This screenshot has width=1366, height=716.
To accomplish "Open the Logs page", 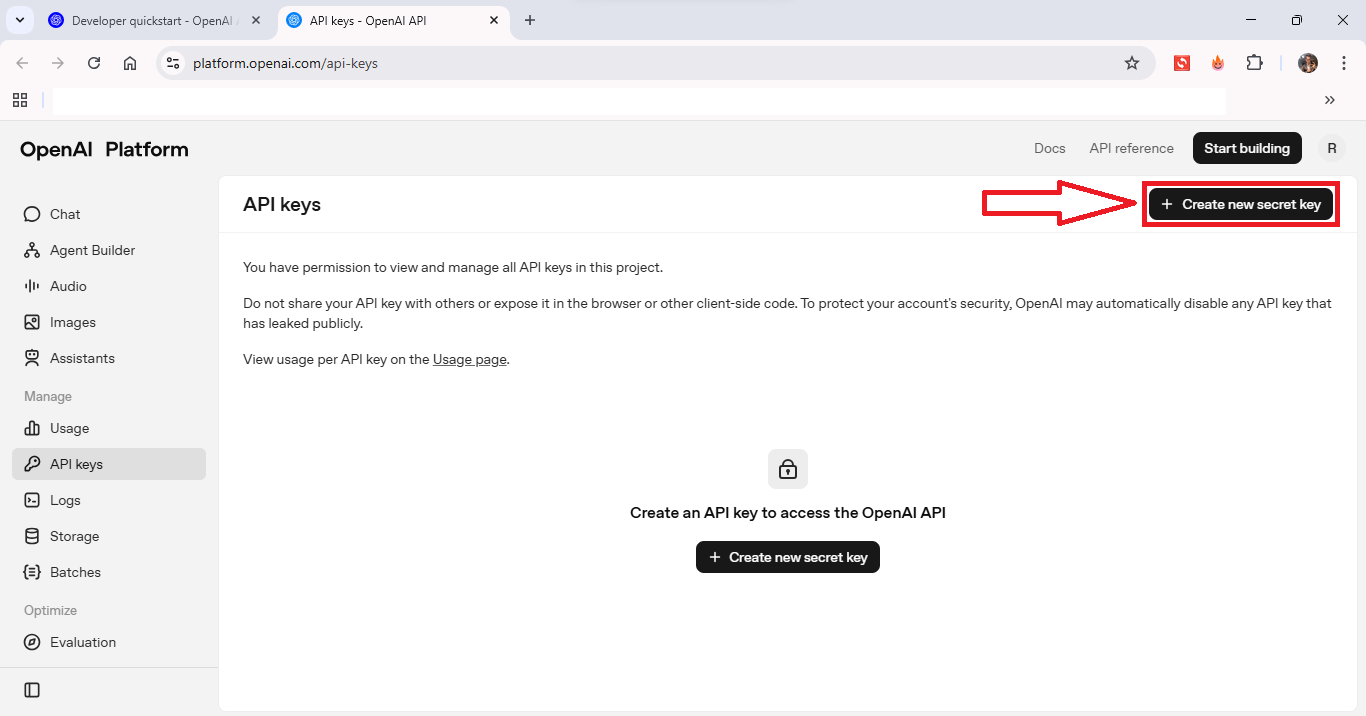I will (x=65, y=500).
